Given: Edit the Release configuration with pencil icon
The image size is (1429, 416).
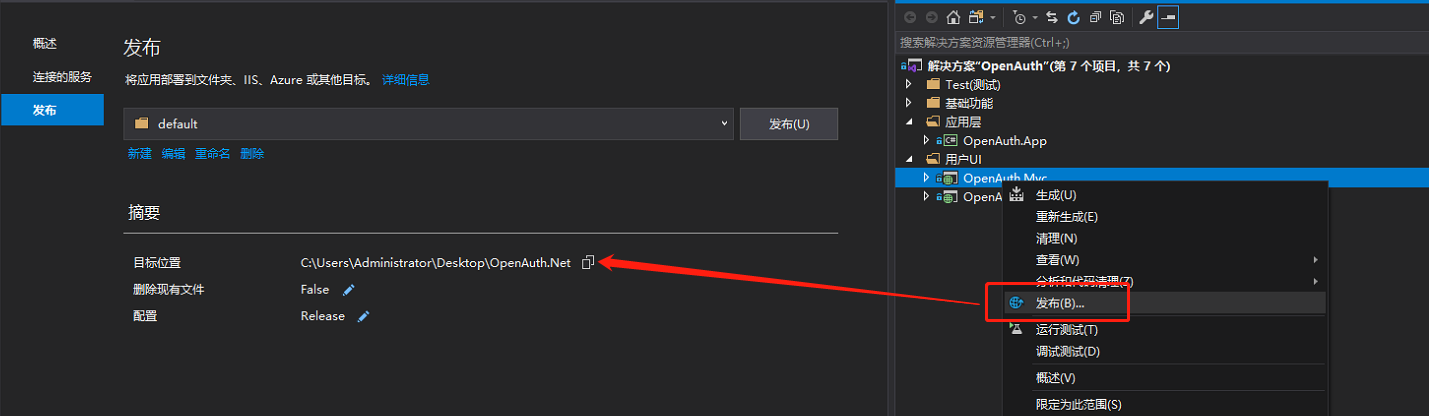Looking at the screenshot, I should 364,316.
